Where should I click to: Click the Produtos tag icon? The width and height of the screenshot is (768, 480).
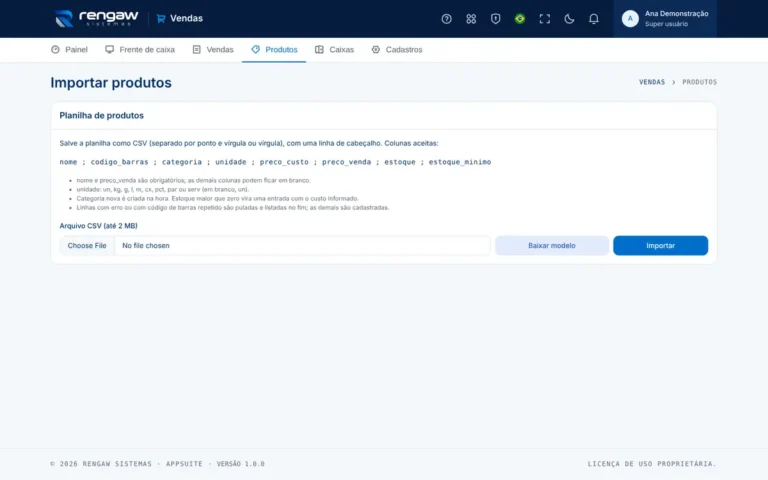[x=255, y=49]
